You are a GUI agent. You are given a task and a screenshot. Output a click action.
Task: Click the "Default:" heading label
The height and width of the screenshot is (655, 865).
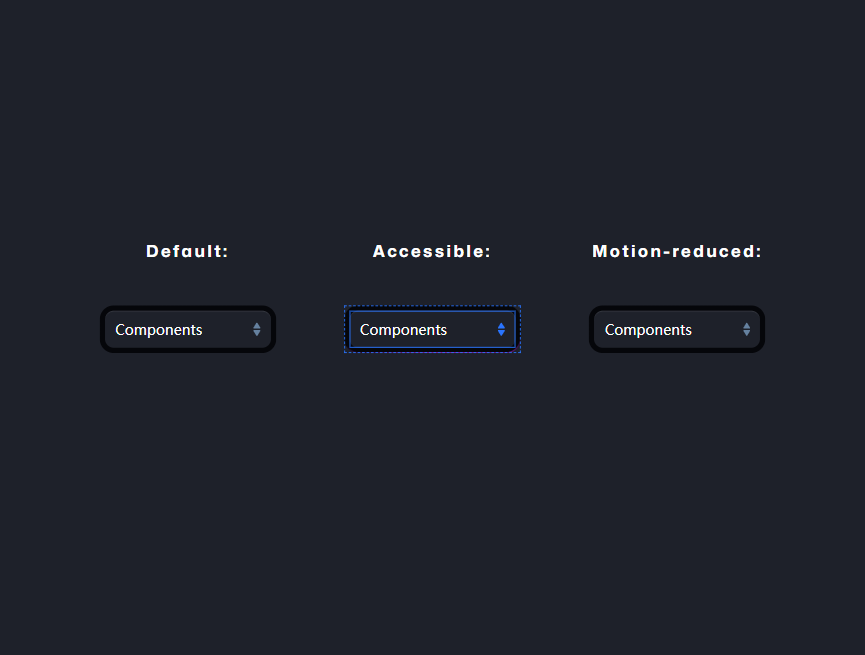(x=187, y=252)
